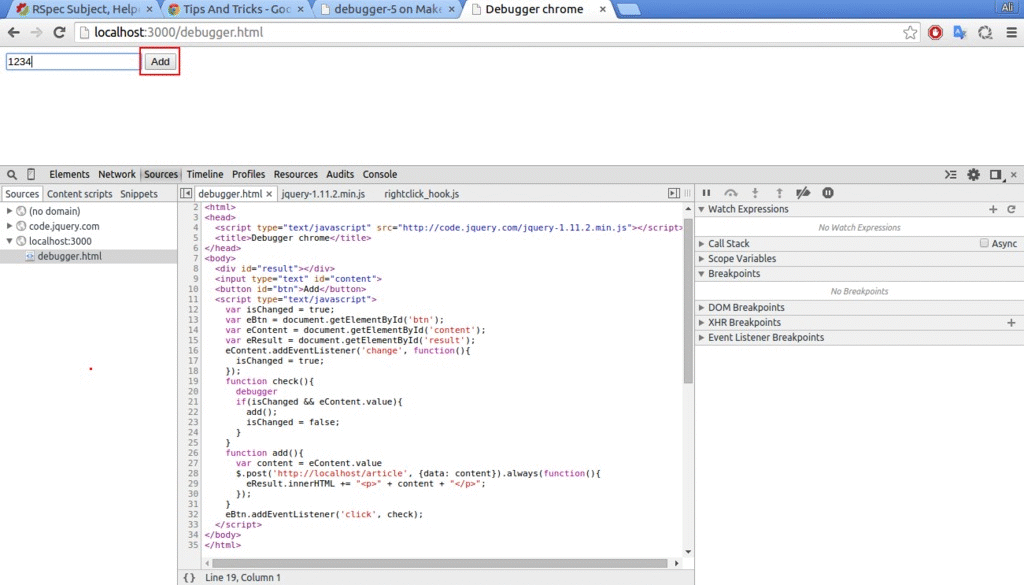
Task: Open the DevTools settings gear
Action: pos(973,174)
